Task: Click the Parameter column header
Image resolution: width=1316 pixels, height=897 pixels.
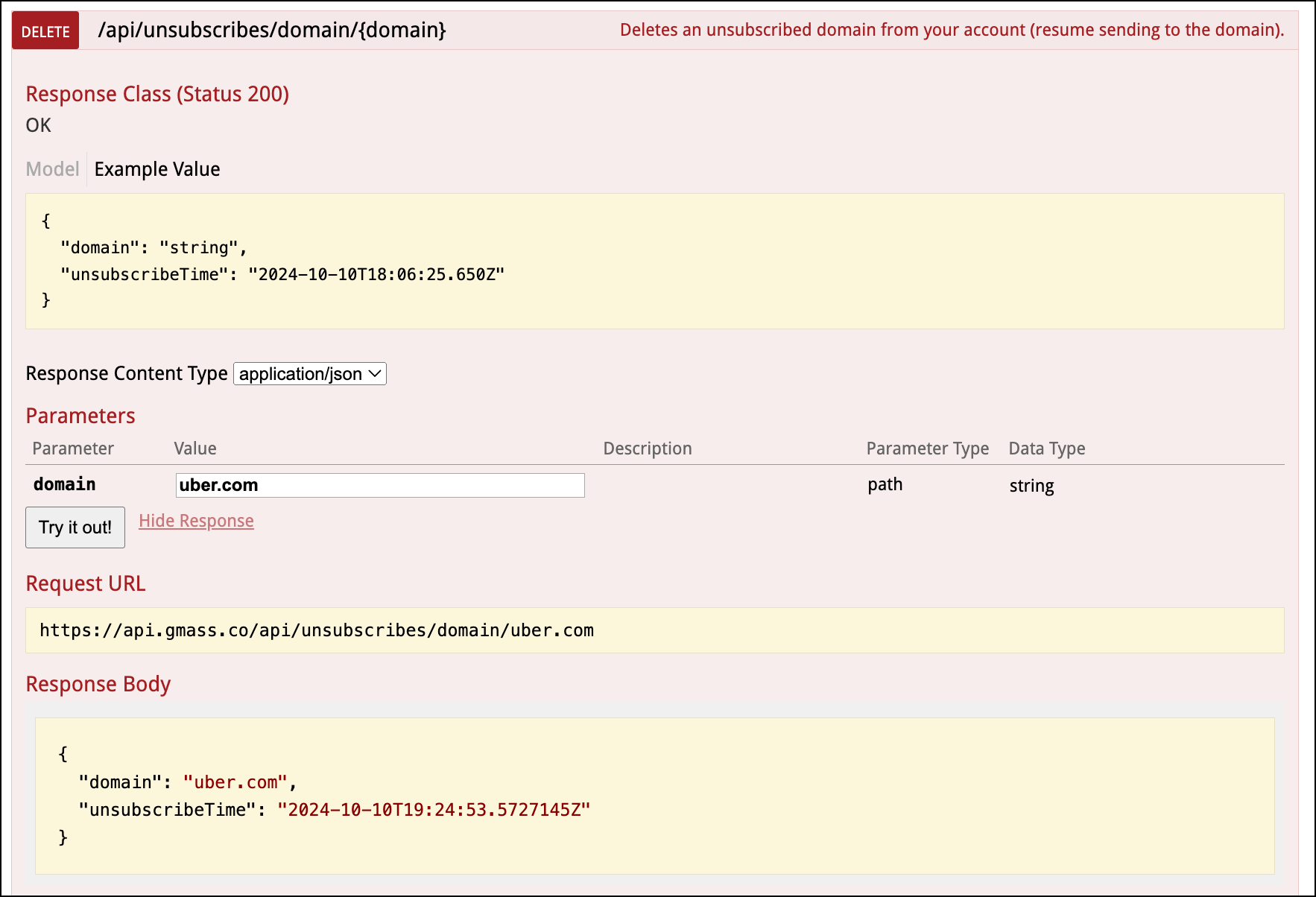Action: click(x=73, y=448)
